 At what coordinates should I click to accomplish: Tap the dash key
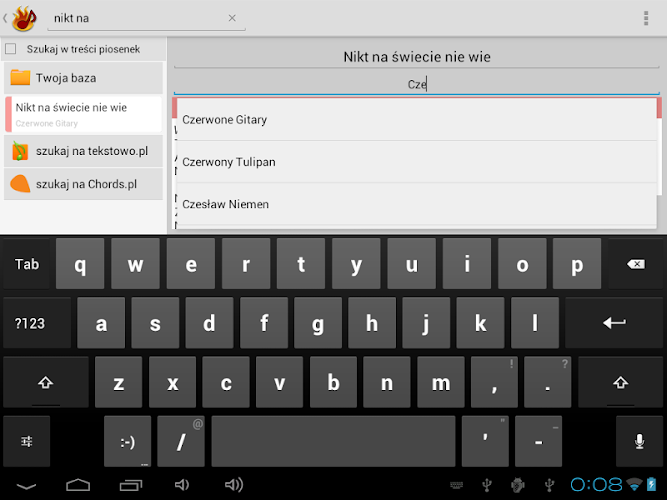(538, 441)
